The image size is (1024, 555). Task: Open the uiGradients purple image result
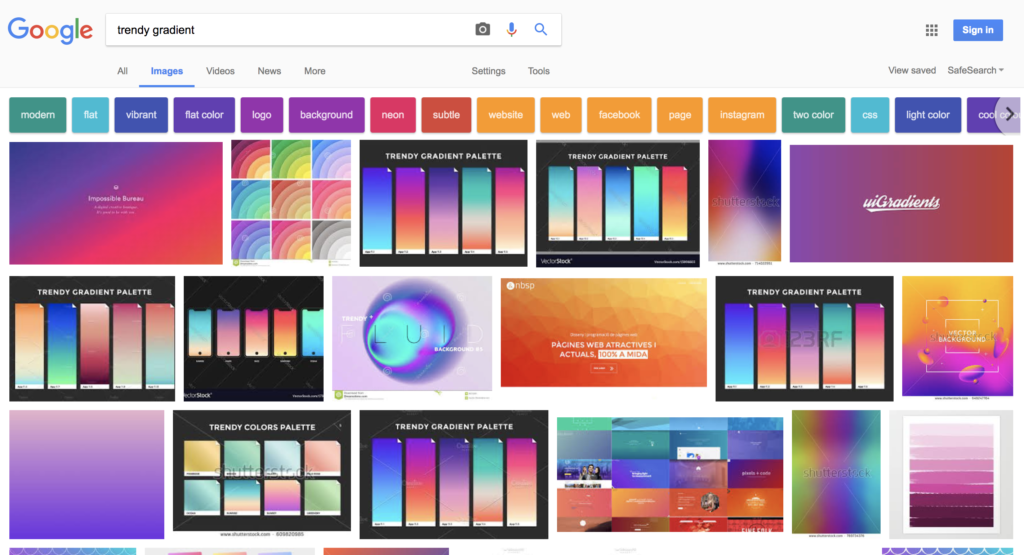(901, 204)
